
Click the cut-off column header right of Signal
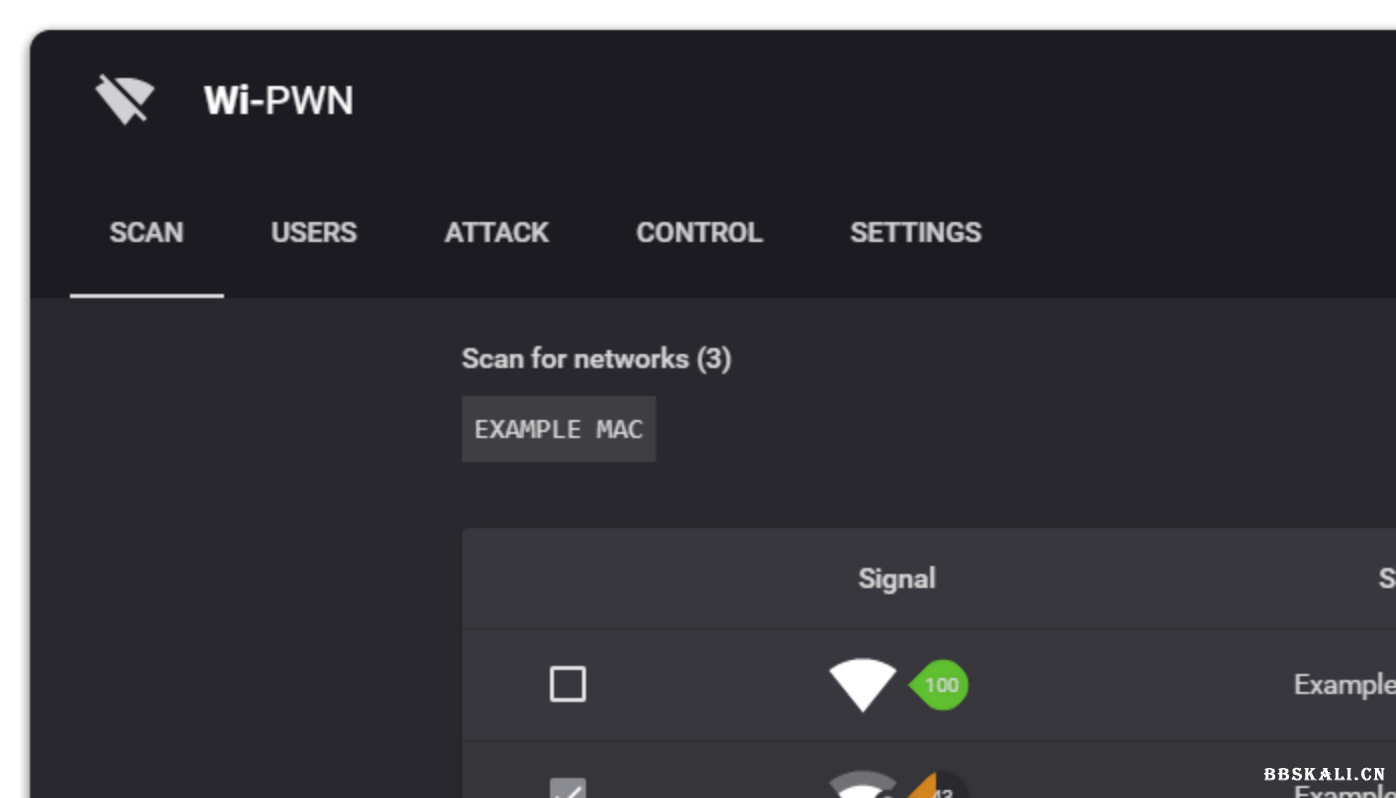(x=1386, y=579)
